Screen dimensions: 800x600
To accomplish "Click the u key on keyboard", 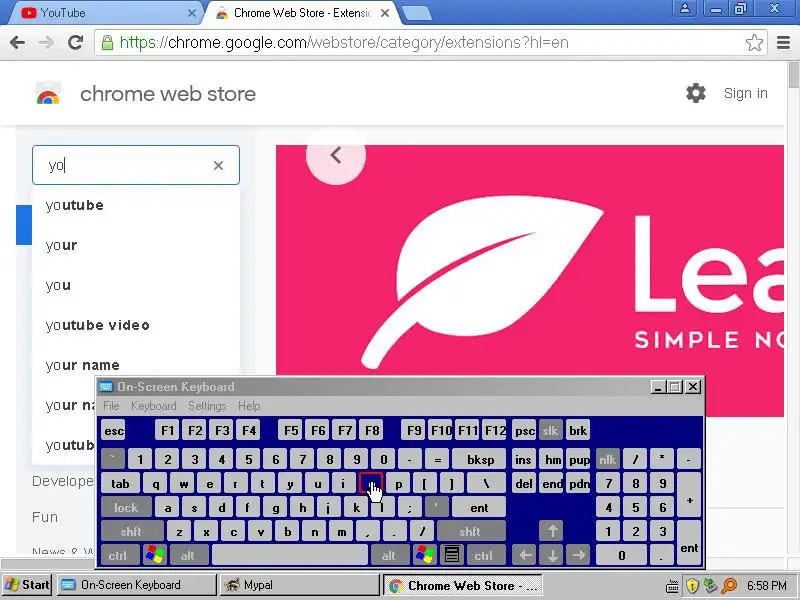I will point(317,484).
